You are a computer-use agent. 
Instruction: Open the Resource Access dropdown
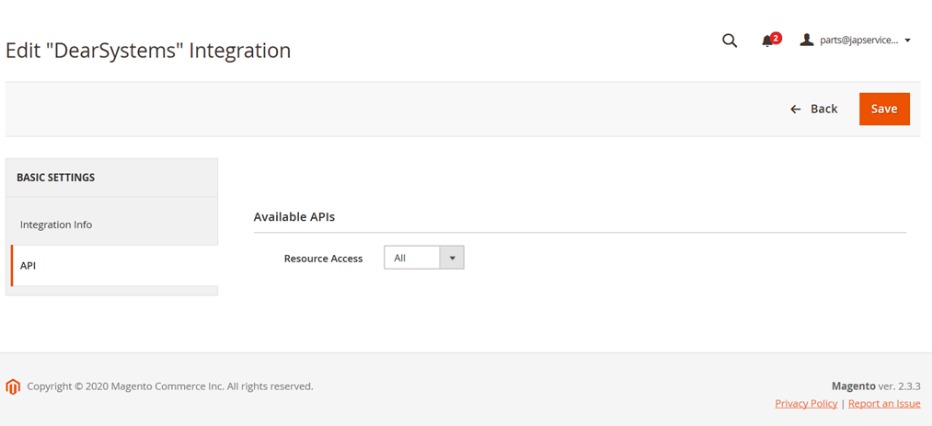coord(413,258)
